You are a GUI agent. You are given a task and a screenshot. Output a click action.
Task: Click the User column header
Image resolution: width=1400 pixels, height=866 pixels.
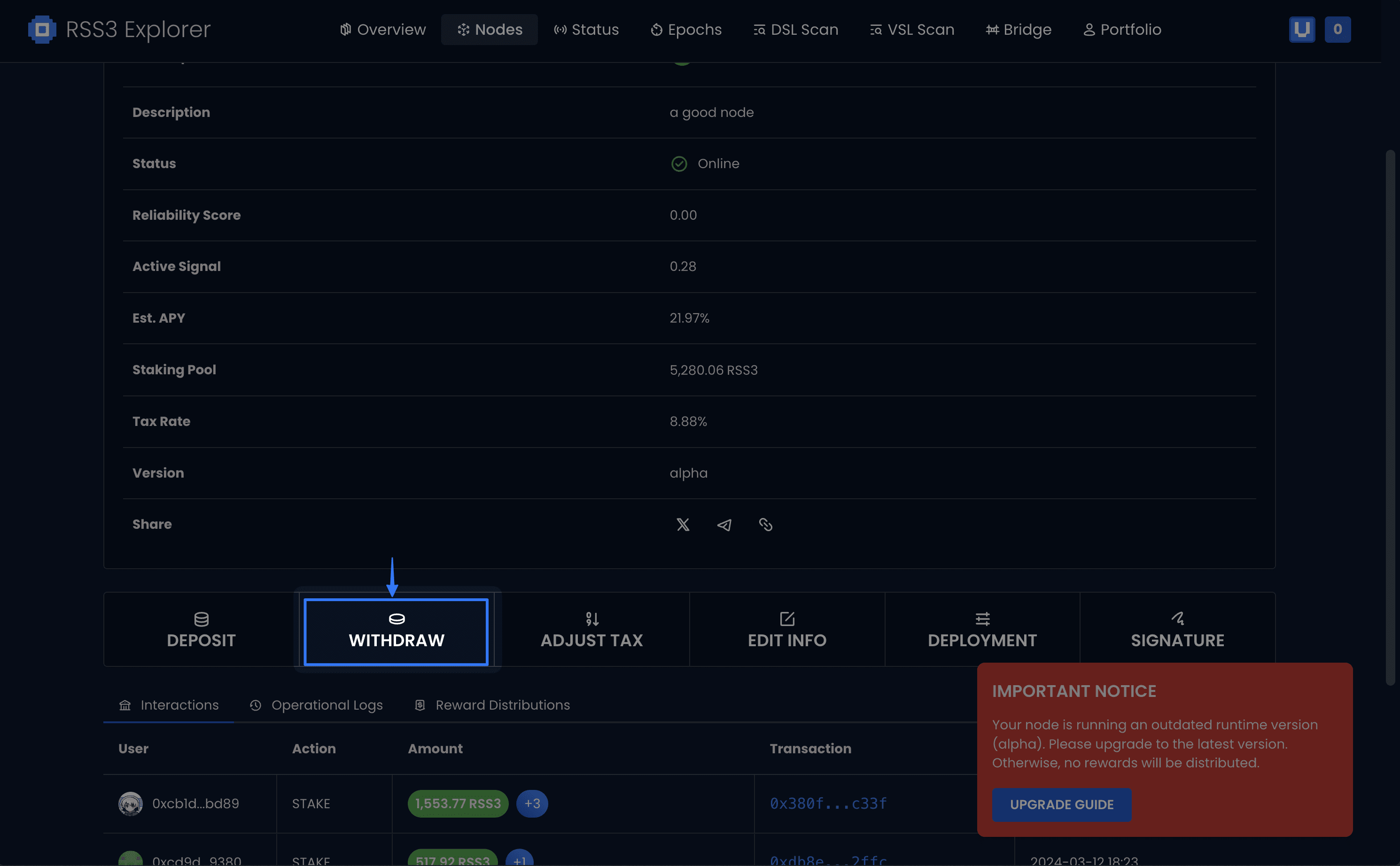pos(133,749)
